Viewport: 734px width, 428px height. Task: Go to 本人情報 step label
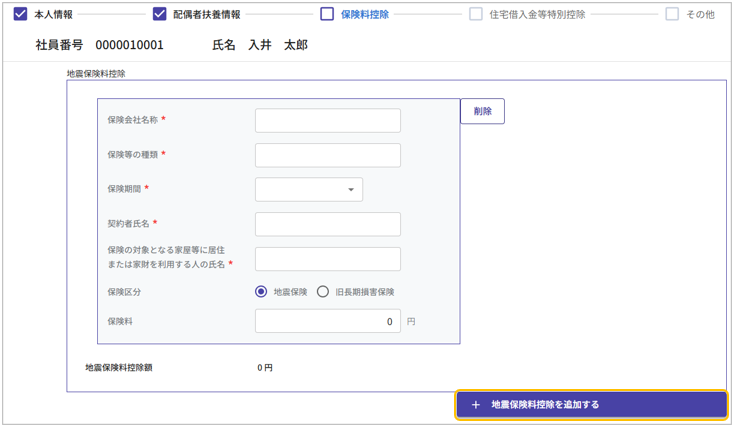click(53, 14)
